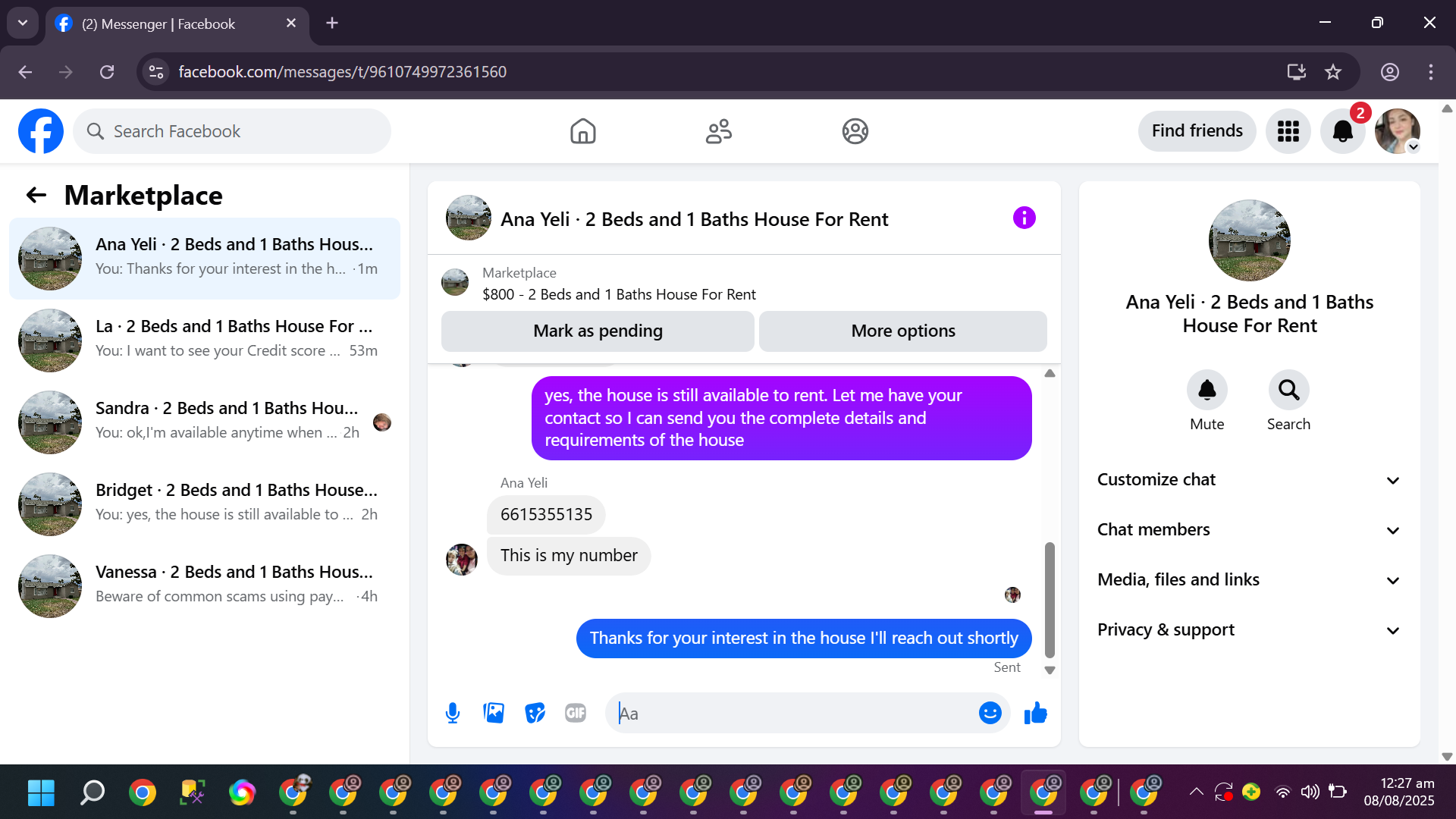Mark listing as pending
This screenshot has width=1456, height=819.
coord(598,331)
